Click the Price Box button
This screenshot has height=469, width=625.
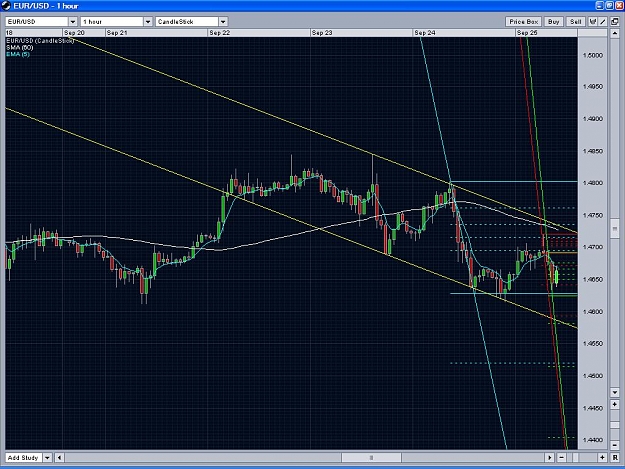click(523, 22)
